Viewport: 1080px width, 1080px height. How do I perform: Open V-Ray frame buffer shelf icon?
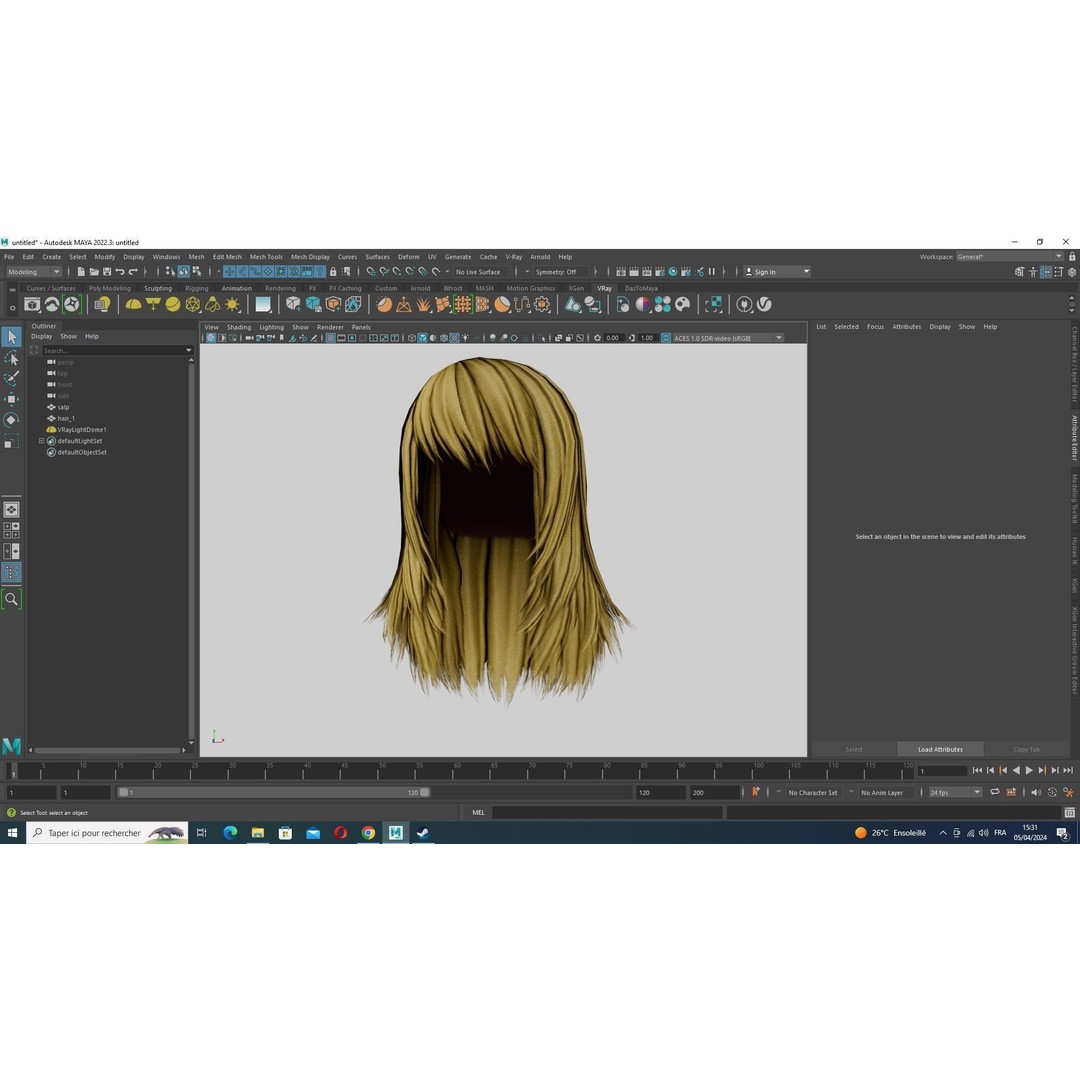click(x=32, y=304)
